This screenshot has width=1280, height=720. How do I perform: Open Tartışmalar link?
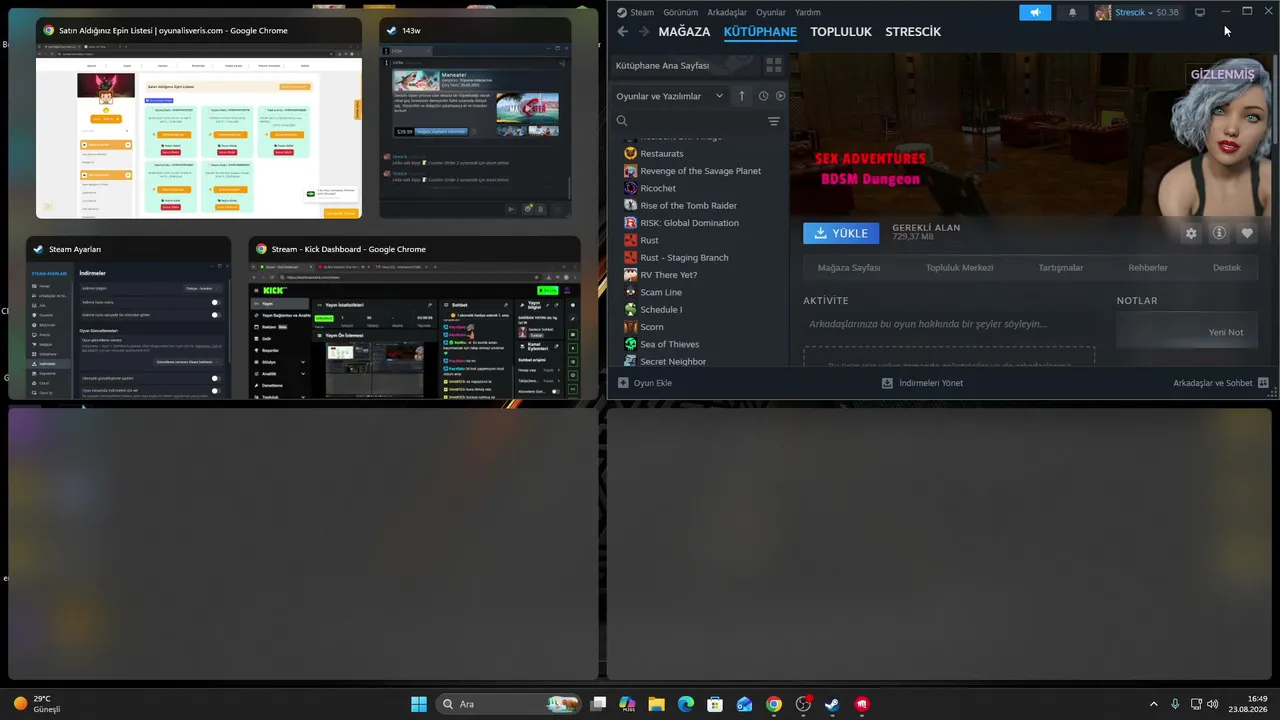click(x=1061, y=268)
